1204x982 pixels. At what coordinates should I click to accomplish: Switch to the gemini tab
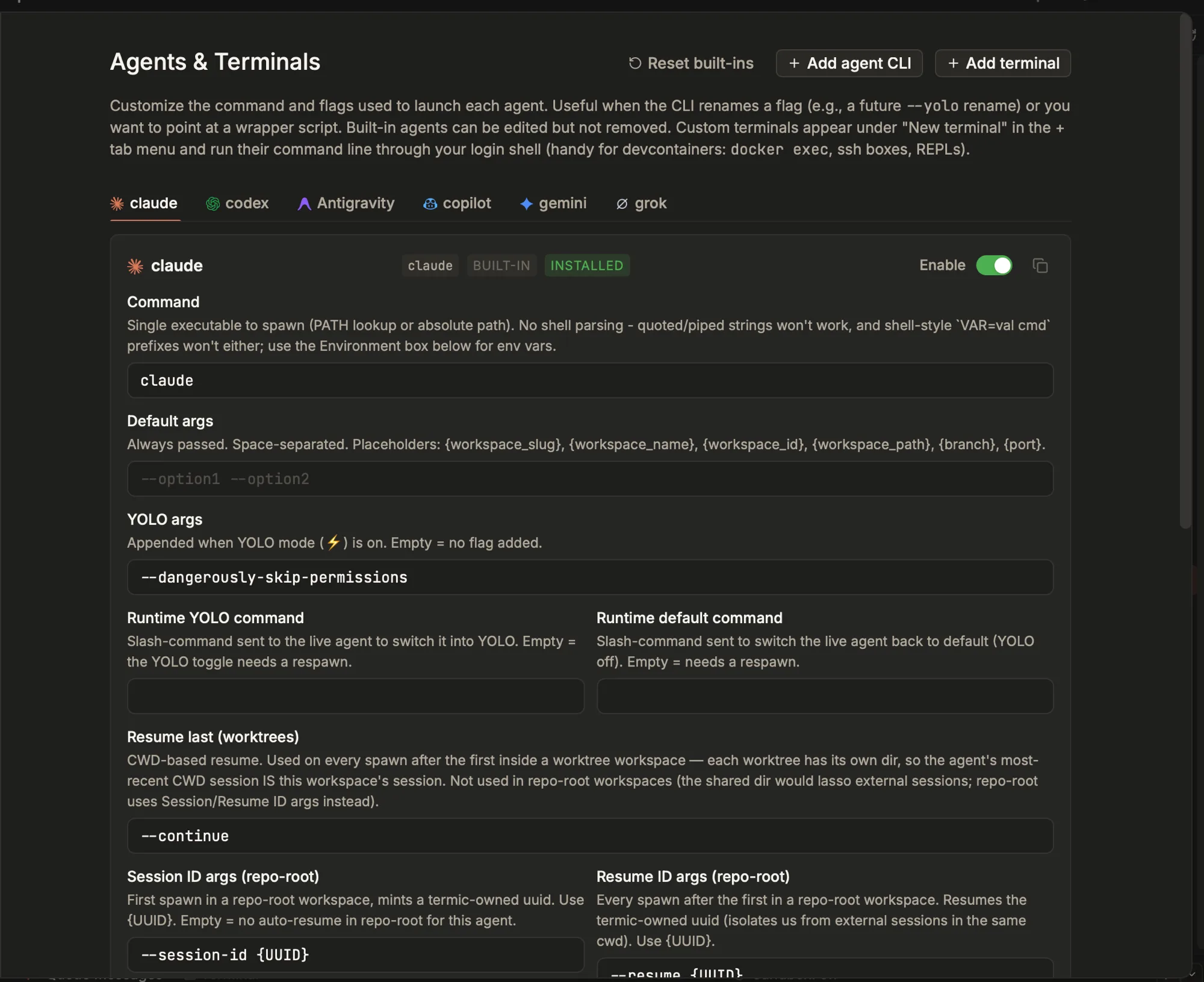click(553, 204)
